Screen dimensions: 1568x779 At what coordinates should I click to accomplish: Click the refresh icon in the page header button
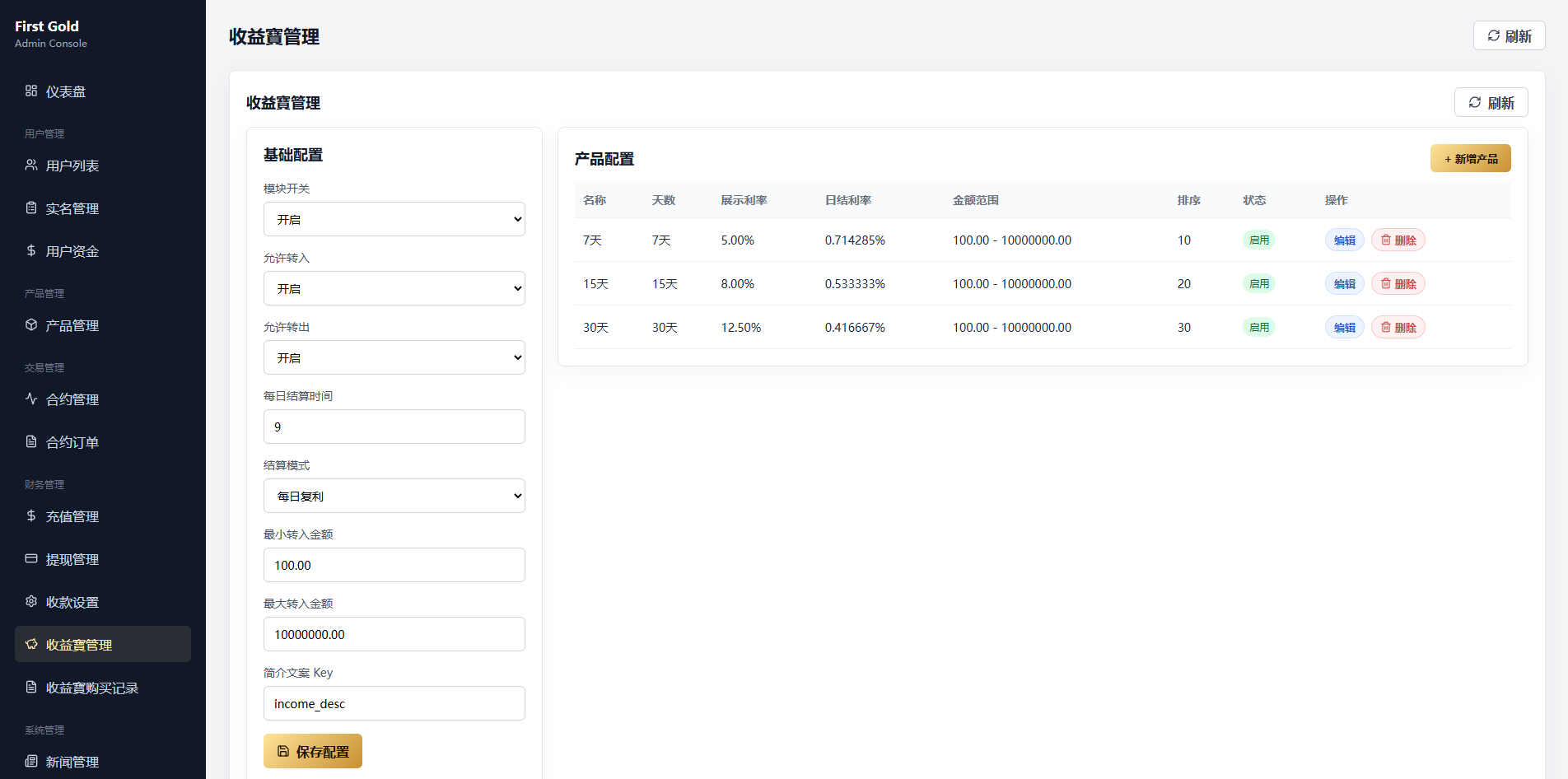[1494, 35]
